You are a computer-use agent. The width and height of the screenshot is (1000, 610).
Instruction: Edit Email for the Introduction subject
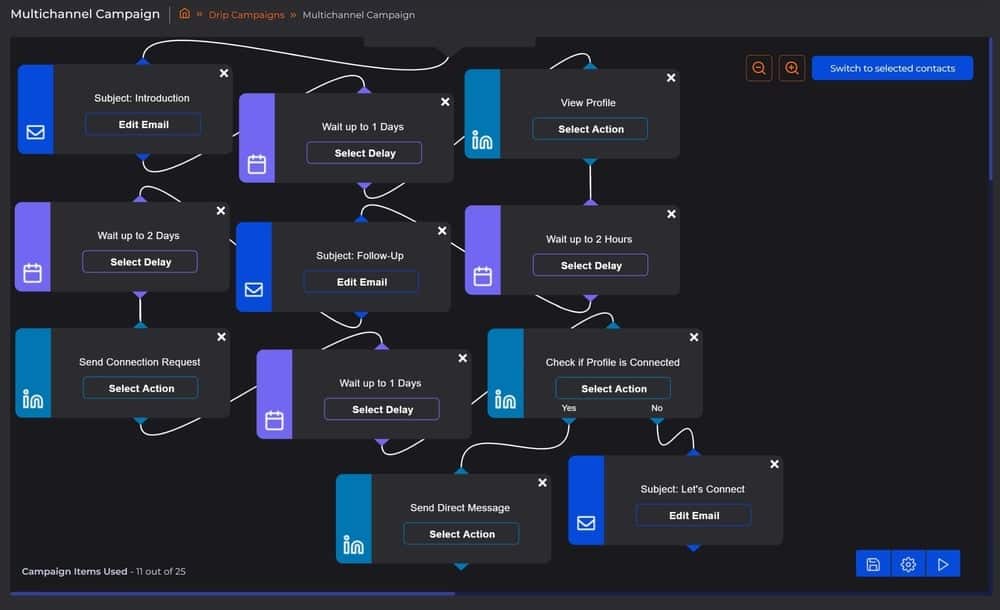143,124
